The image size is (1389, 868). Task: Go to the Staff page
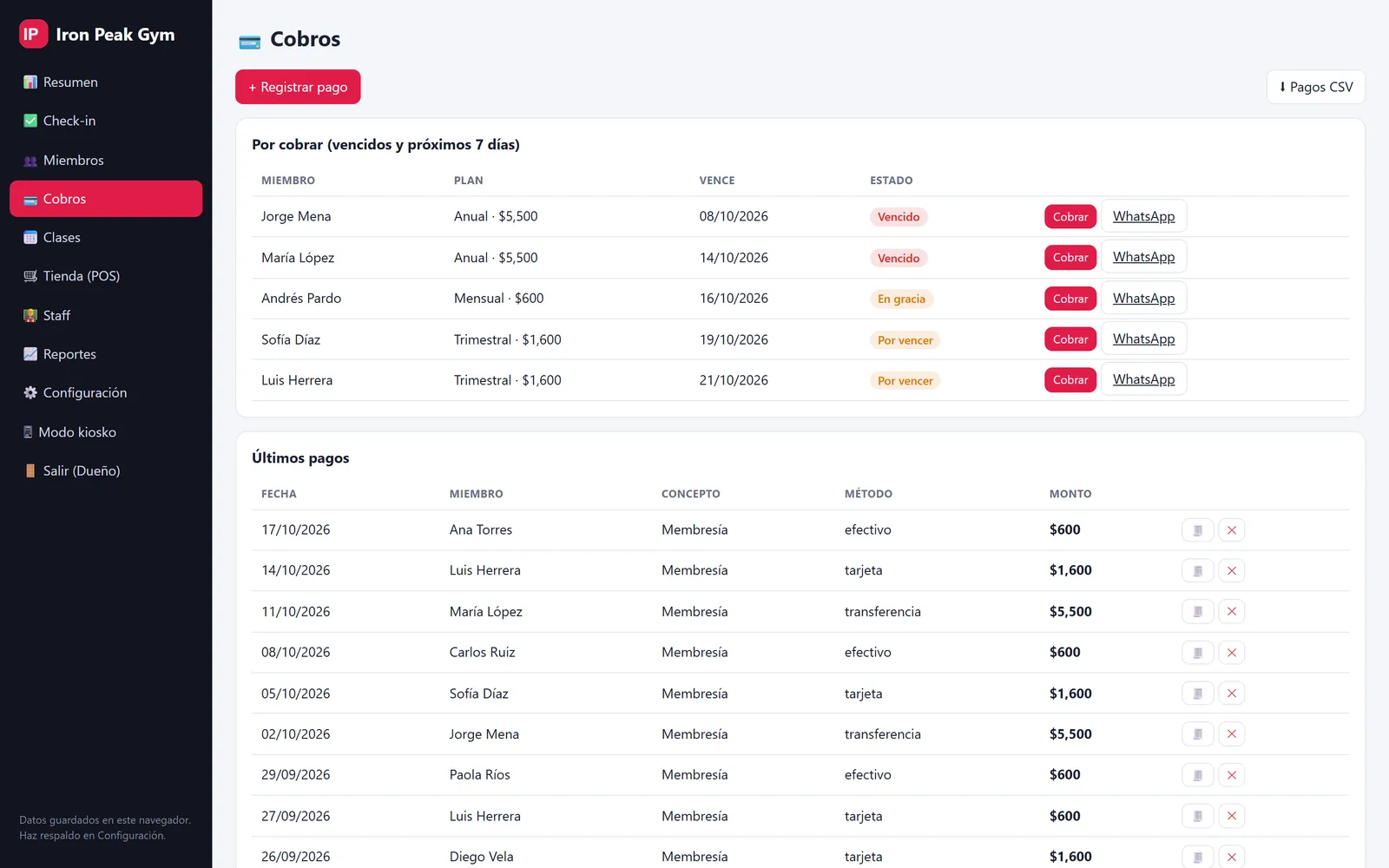pos(106,316)
